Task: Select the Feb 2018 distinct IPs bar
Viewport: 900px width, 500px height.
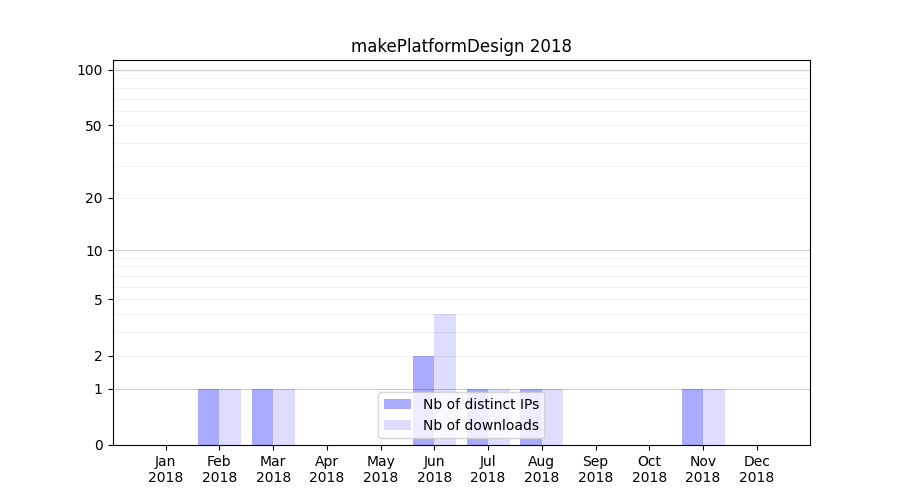Action: coord(208,417)
